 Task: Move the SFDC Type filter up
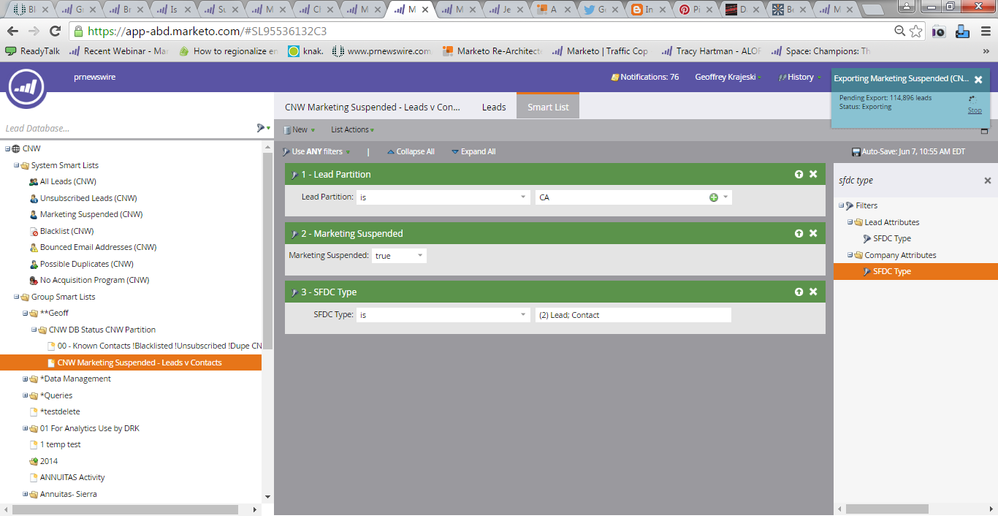(798, 292)
